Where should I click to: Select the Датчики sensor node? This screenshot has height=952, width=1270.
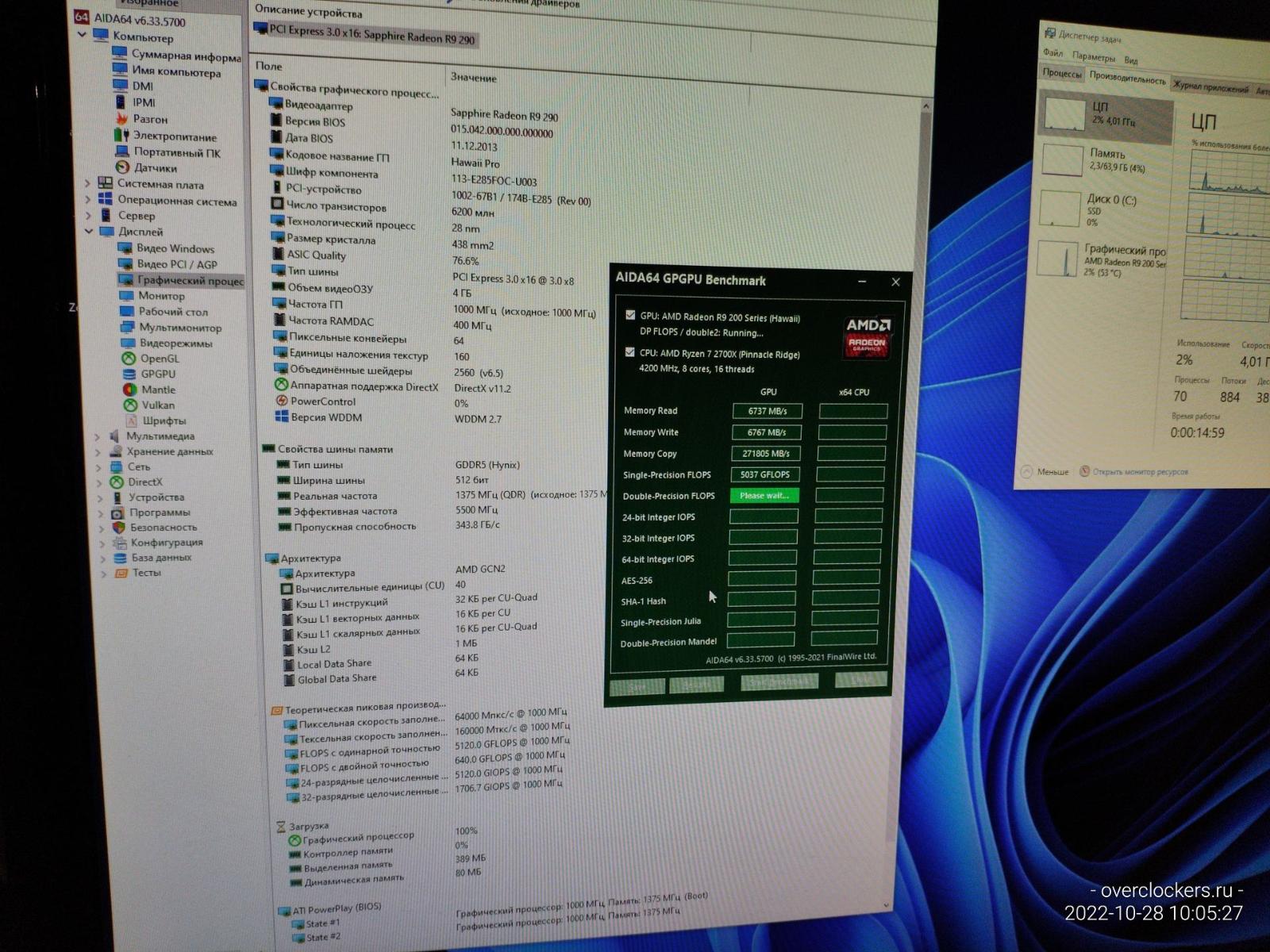[x=146, y=167]
